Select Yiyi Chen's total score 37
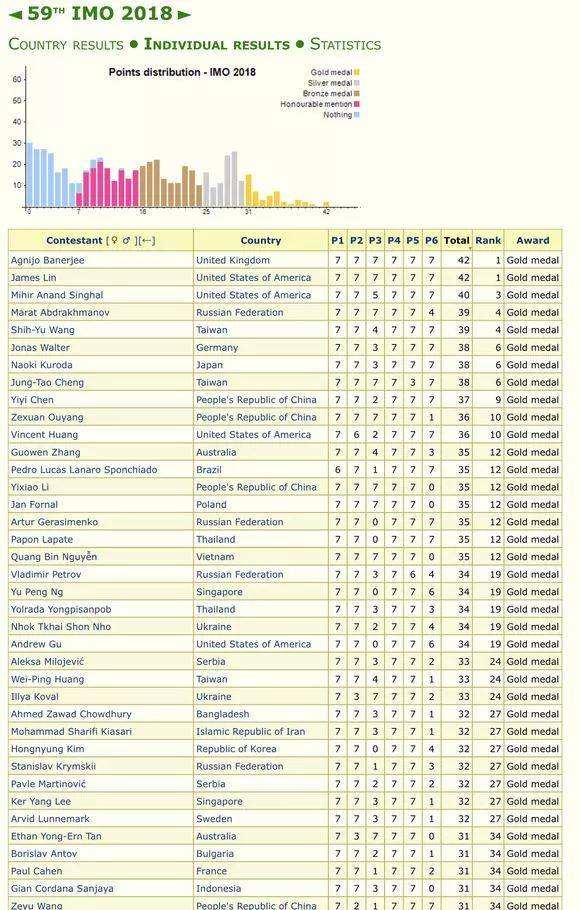 tap(463, 399)
